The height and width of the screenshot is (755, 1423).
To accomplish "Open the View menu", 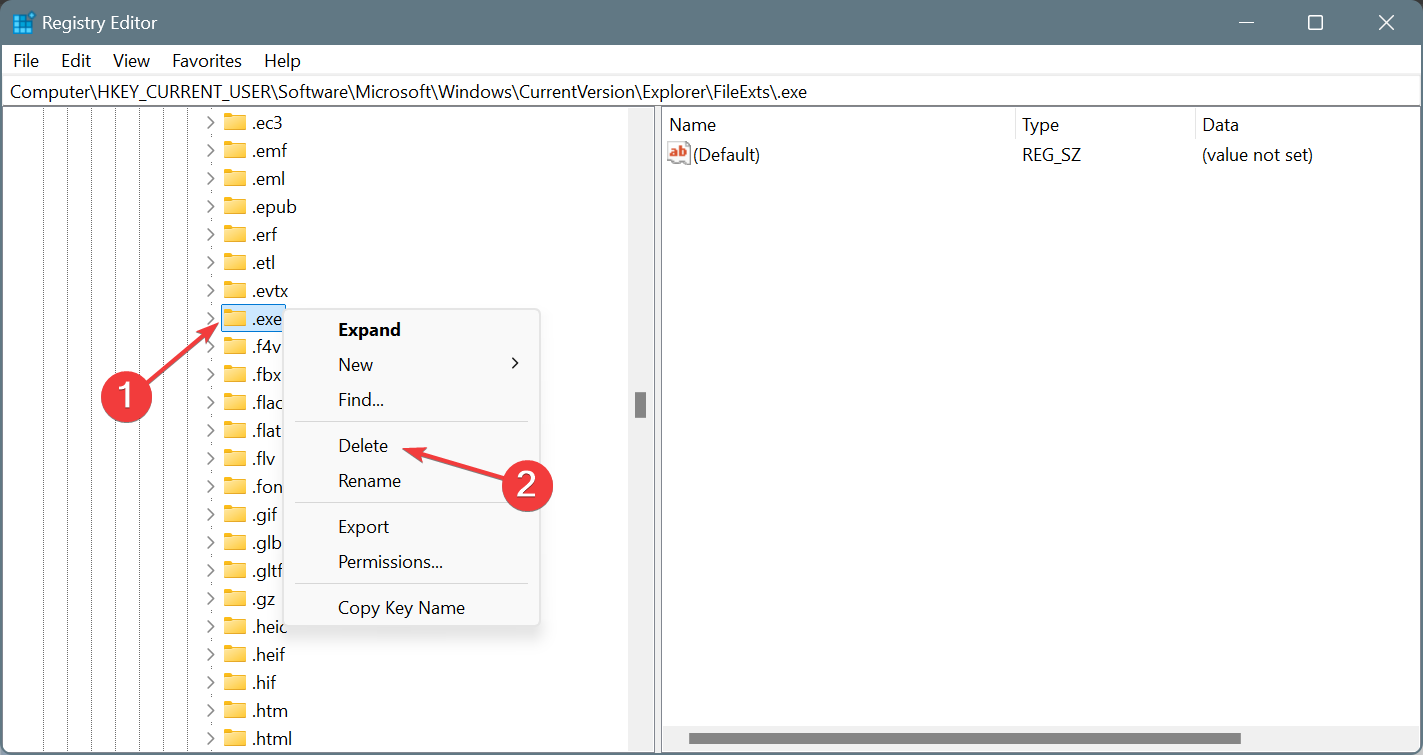I will pyautogui.click(x=131, y=61).
